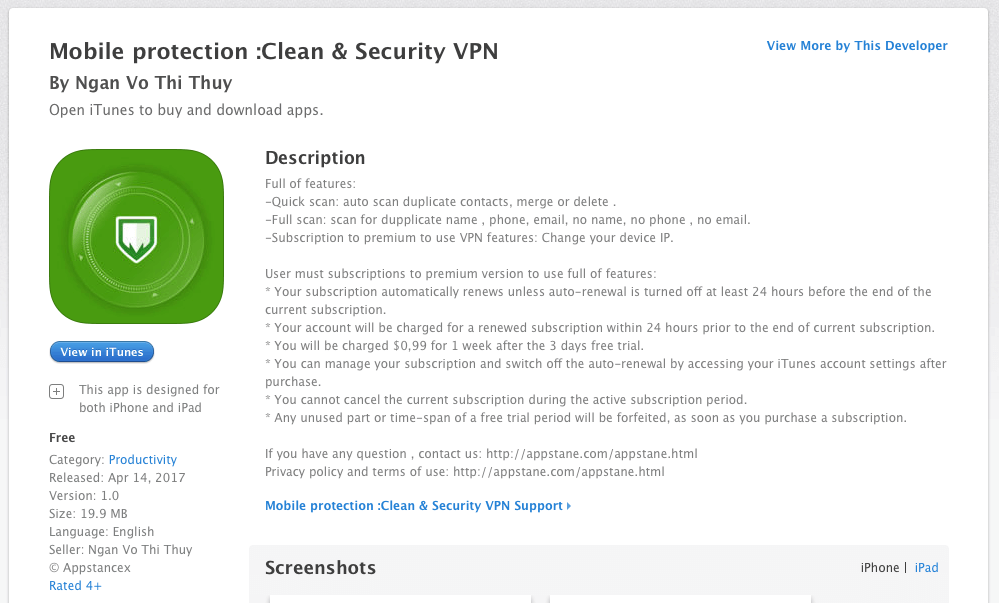The image size is (999, 603).
Task: Click the Seller: Ngan Vo Thi Thuy line
Action: click(120, 549)
